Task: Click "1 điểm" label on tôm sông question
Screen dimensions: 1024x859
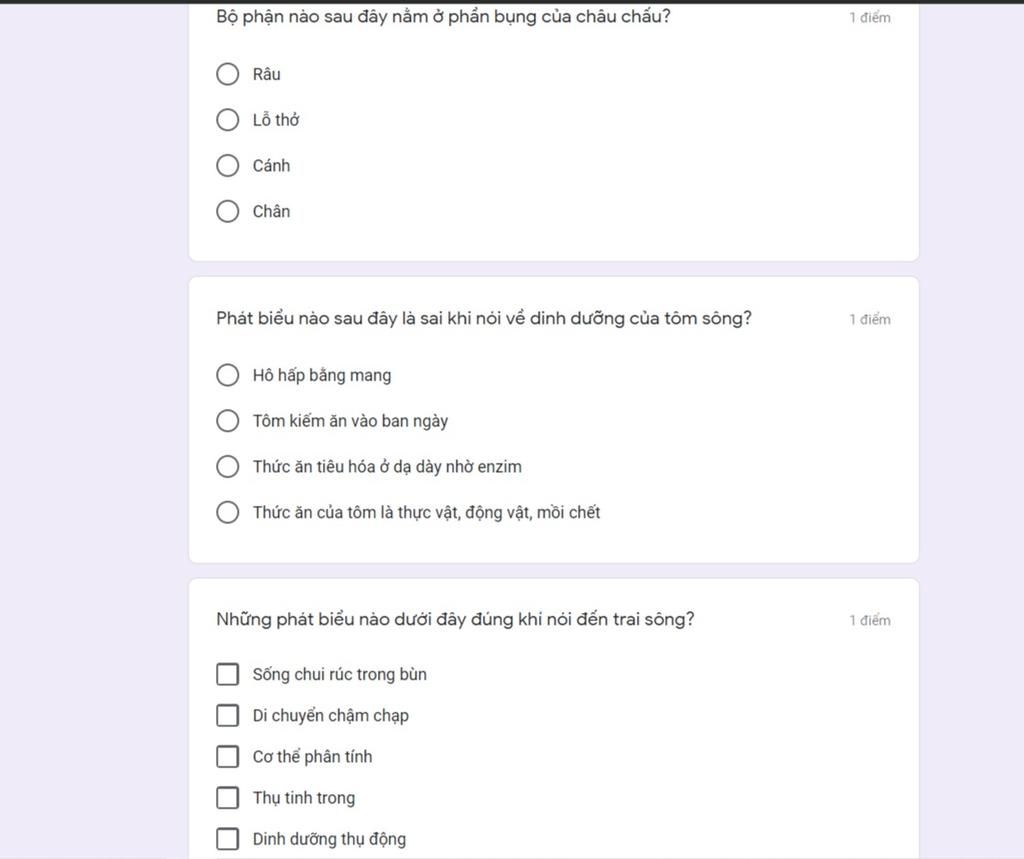Action: click(x=870, y=319)
